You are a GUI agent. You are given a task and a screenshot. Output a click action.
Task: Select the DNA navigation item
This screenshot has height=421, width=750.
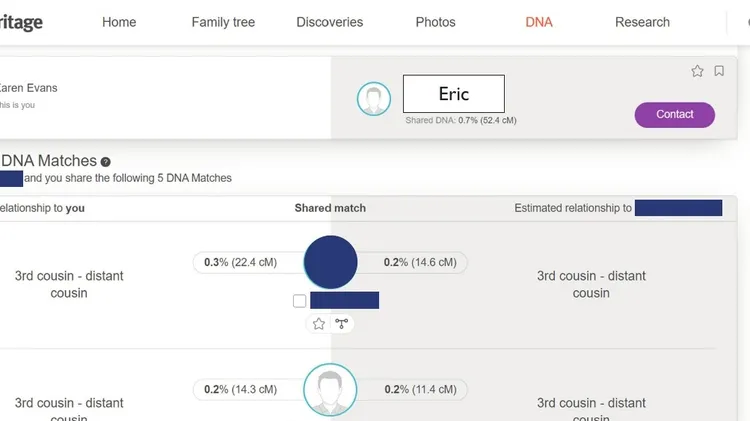[539, 22]
